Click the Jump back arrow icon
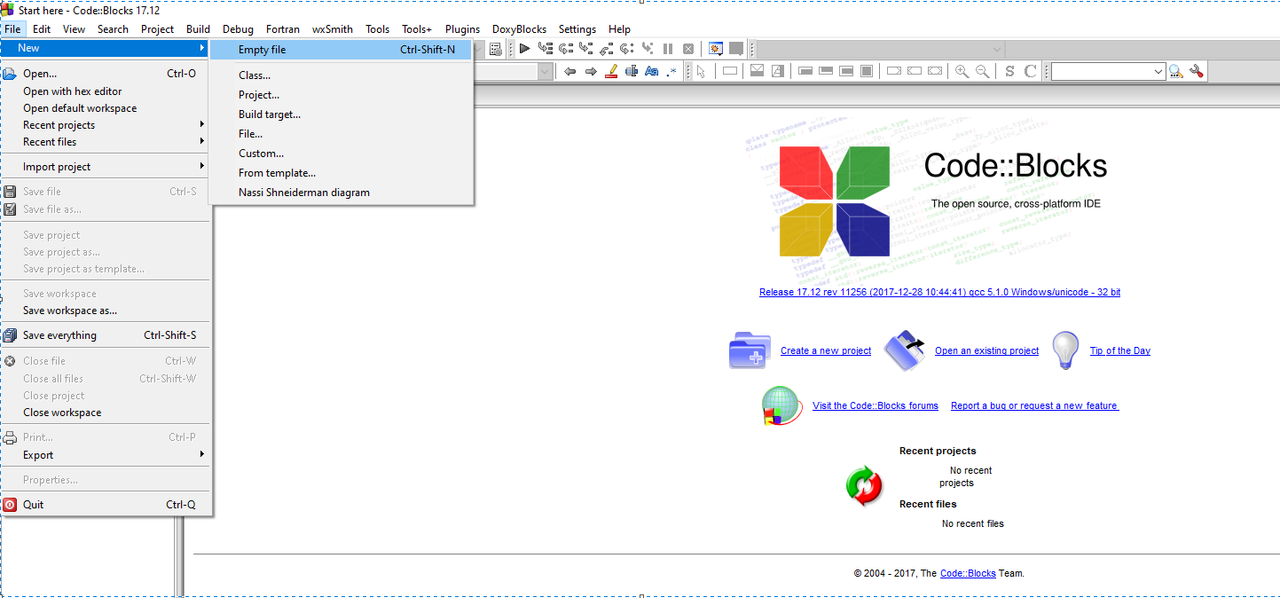 (570, 71)
